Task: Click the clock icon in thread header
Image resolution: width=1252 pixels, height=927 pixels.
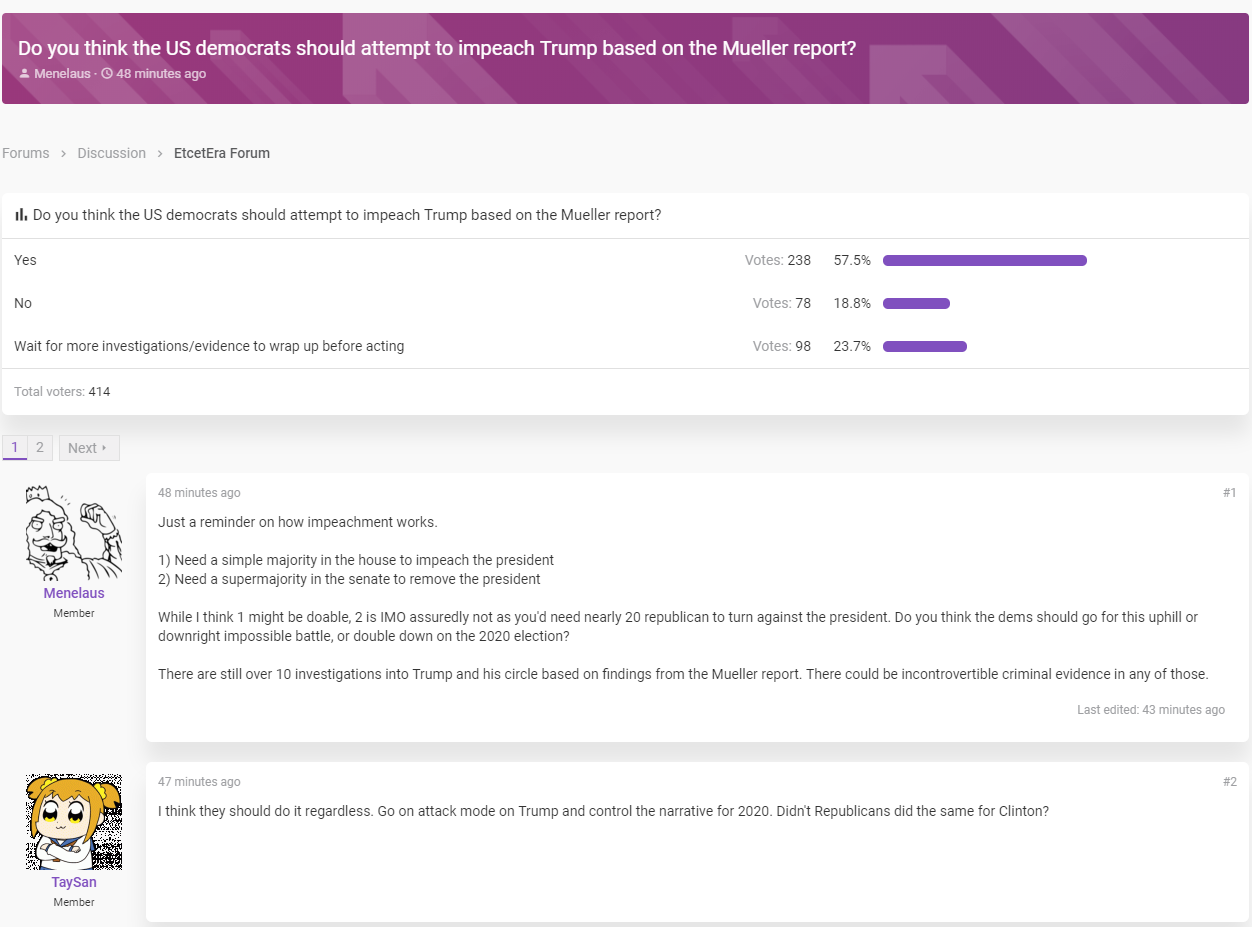Action: click(x=107, y=74)
